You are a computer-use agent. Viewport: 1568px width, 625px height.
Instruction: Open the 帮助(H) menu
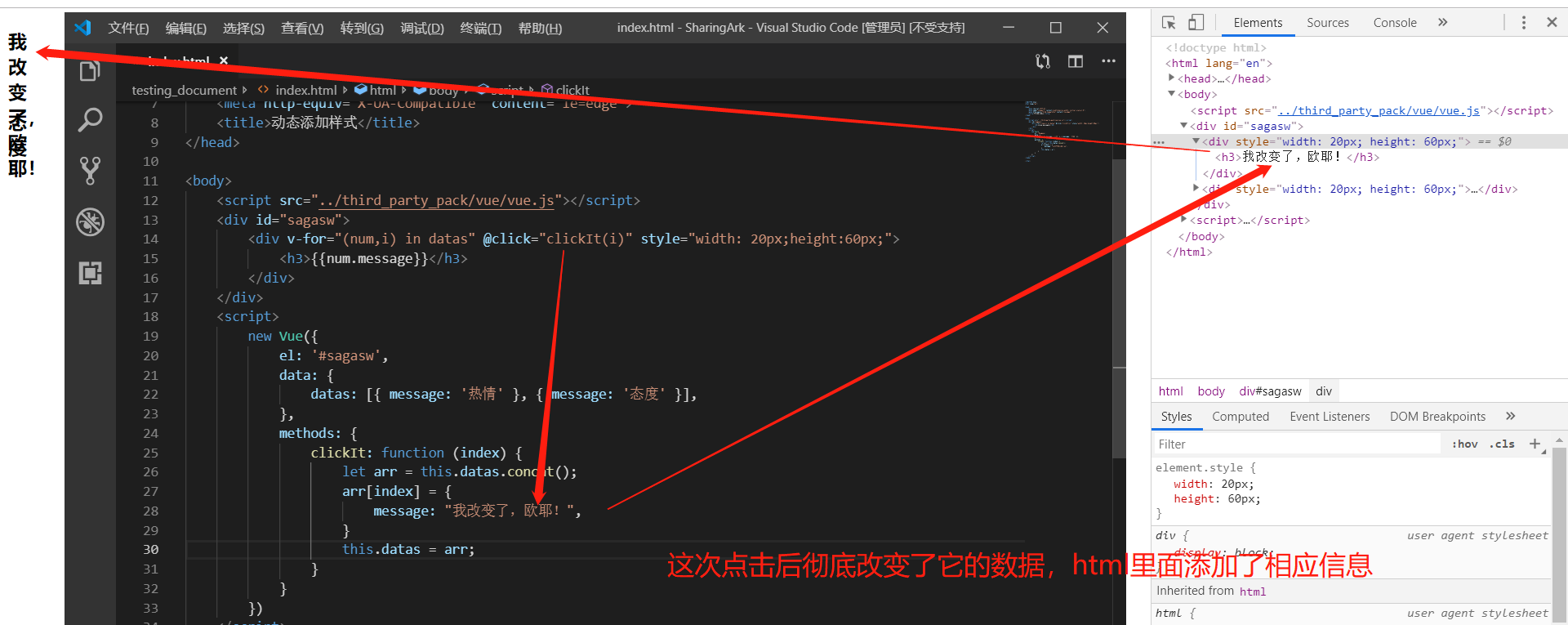pyautogui.click(x=540, y=28)
